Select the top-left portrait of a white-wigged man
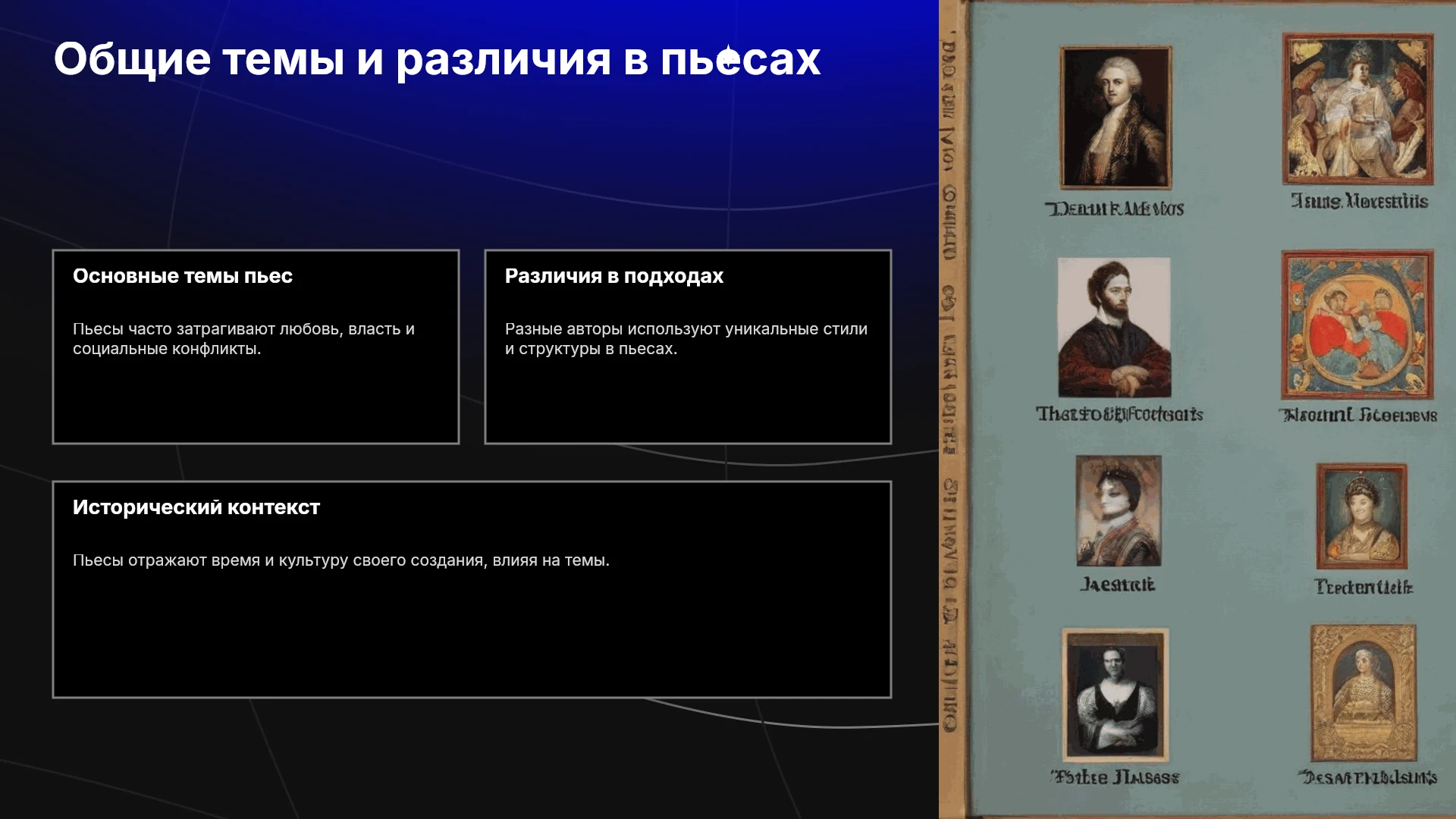This screenshot has width=1456, height=819. [x=1116, y=118]
